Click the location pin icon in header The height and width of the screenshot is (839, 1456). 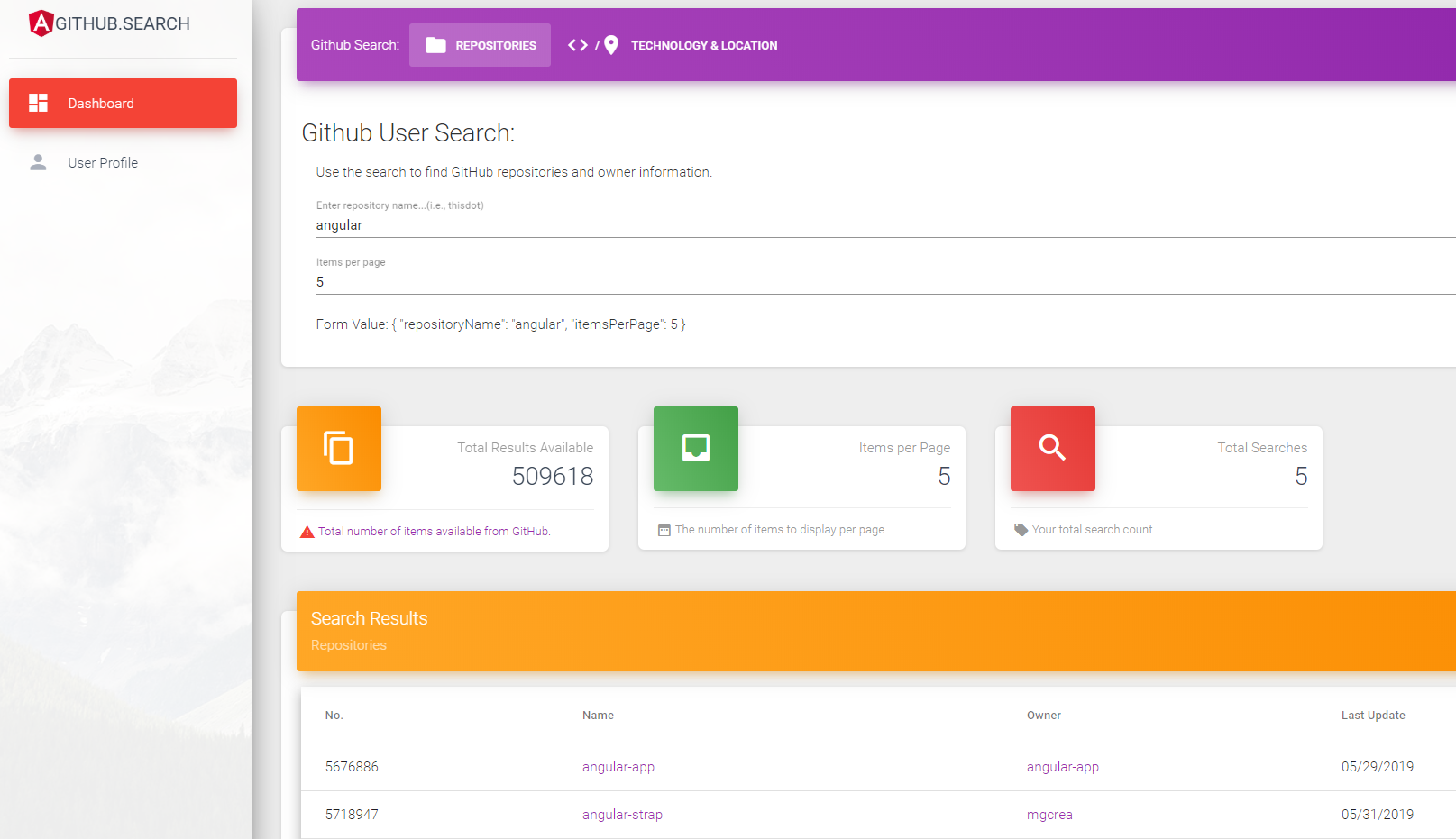pyautogui.click(x=611, y=45)
